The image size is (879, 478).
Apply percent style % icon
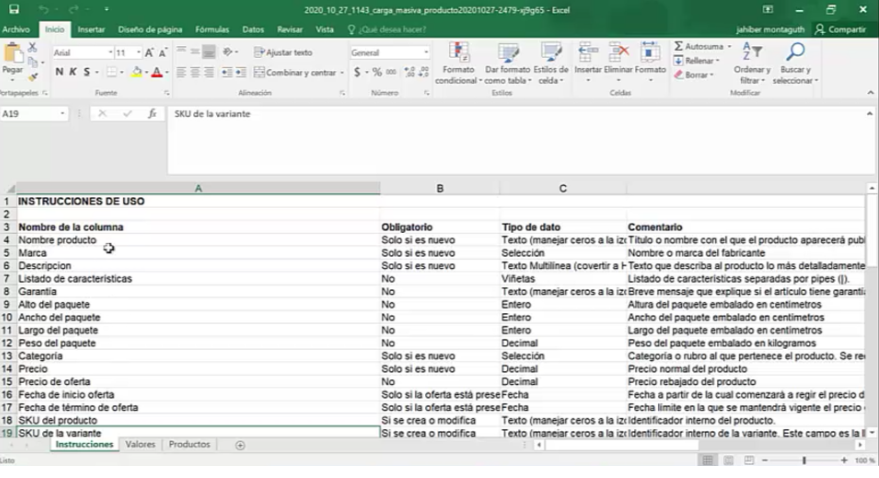click(x=377, y=72)
